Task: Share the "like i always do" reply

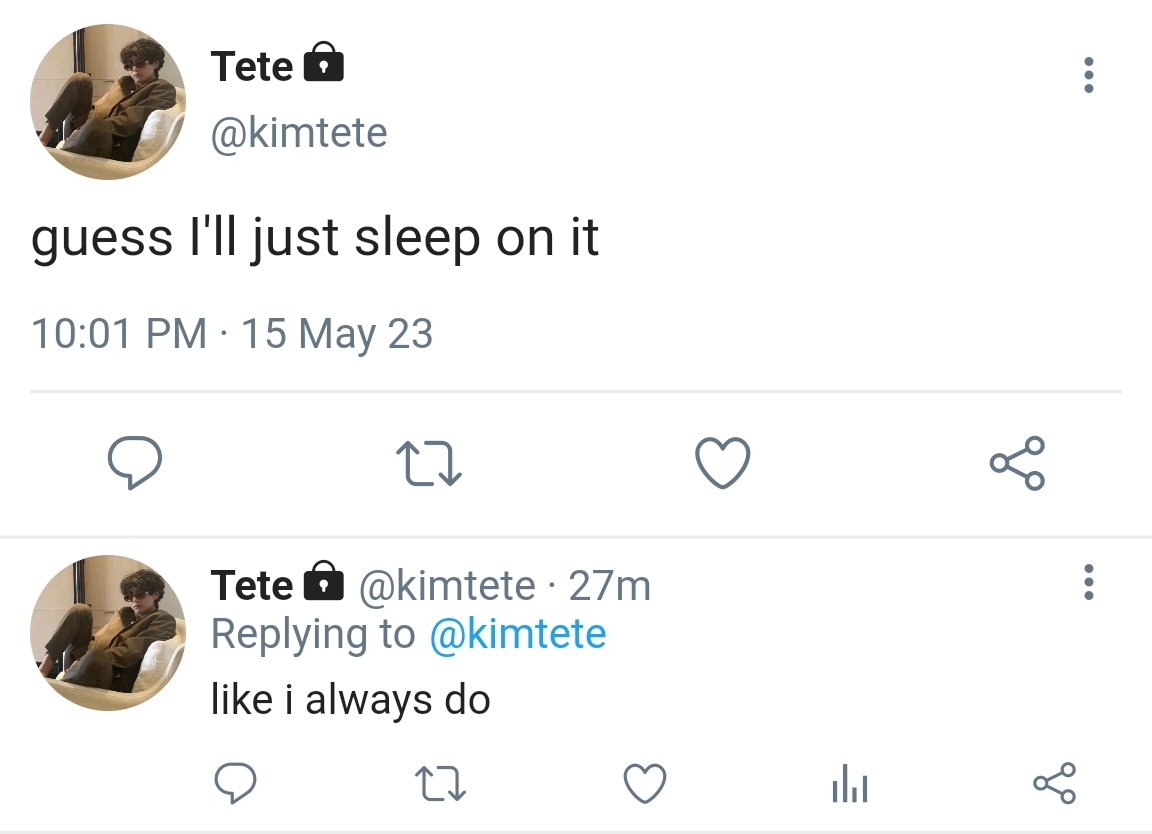Action: (1054, 783)
